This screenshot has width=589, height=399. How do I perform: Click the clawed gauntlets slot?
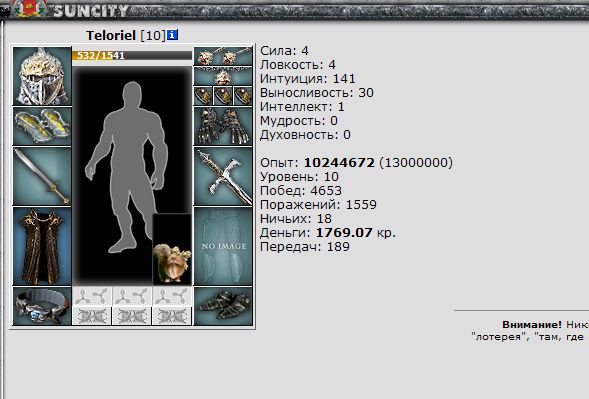[x=223, y=126]
